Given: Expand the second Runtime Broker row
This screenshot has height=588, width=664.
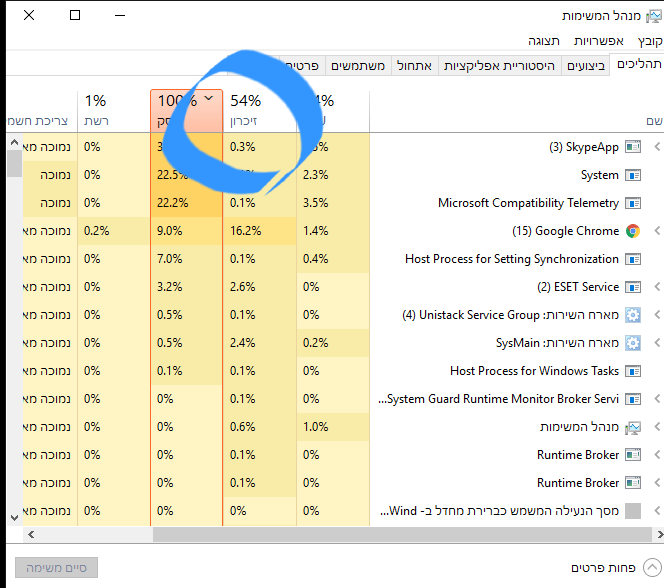Looking at the screenshot, I should 657,483.
